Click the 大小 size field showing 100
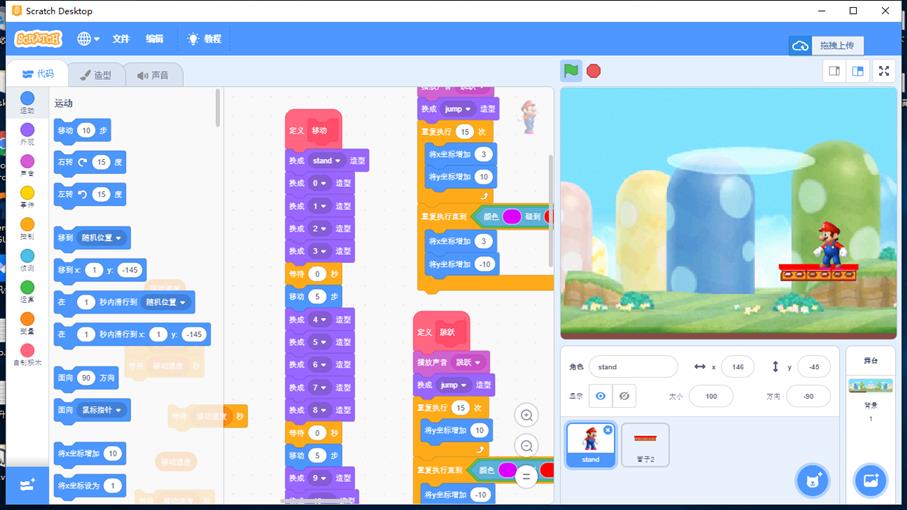 tap(711, 396)
